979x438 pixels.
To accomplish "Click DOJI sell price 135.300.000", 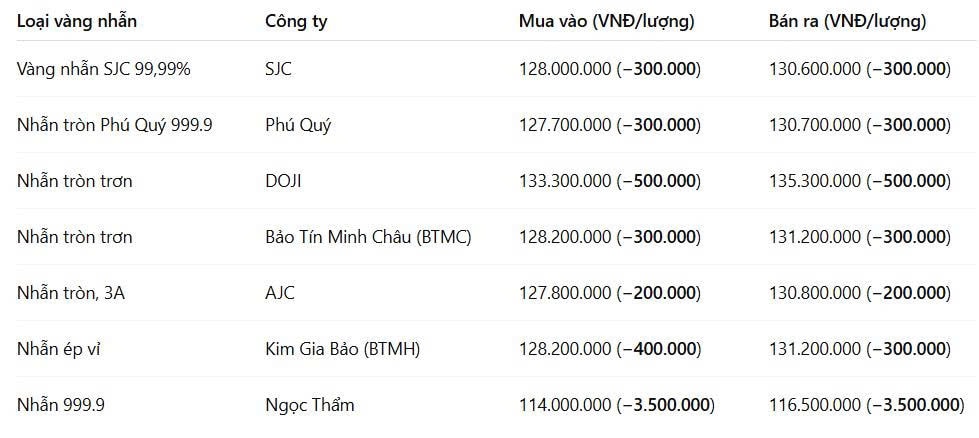I will (815, 182).
